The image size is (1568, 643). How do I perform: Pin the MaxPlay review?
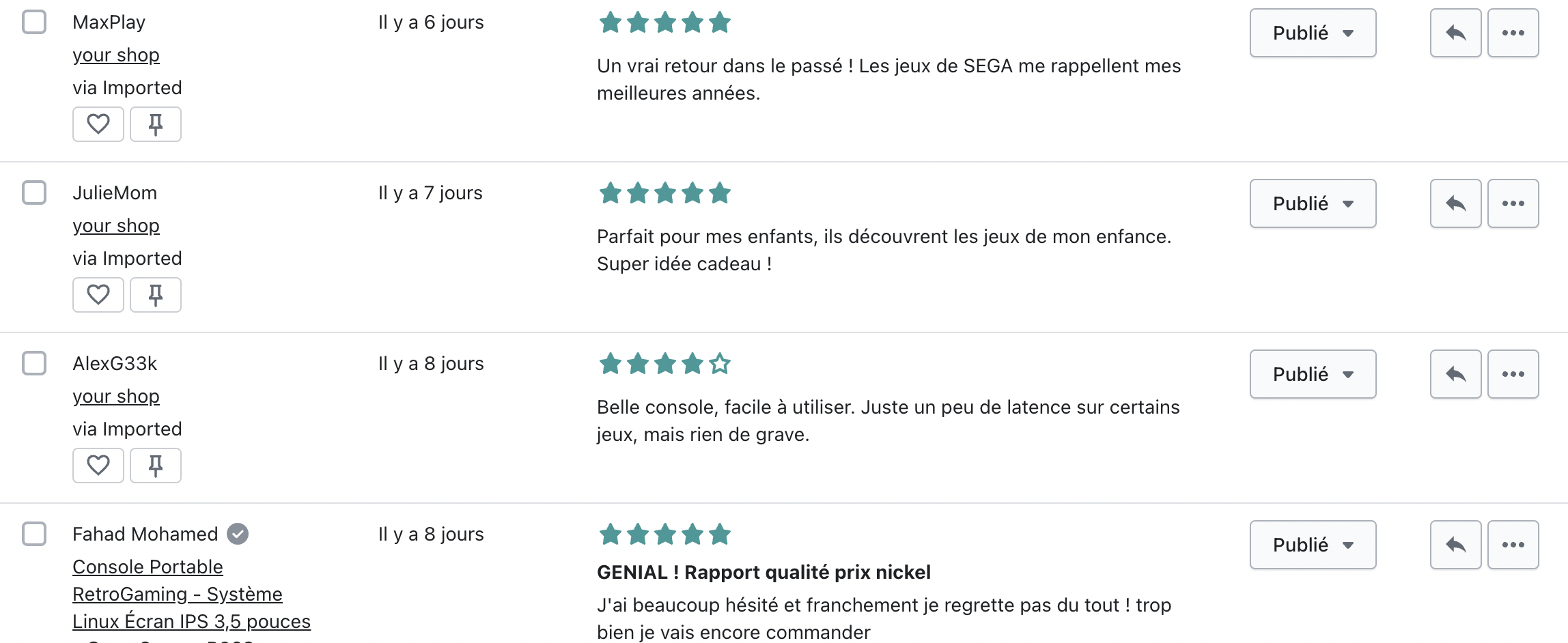coord(156,124)
